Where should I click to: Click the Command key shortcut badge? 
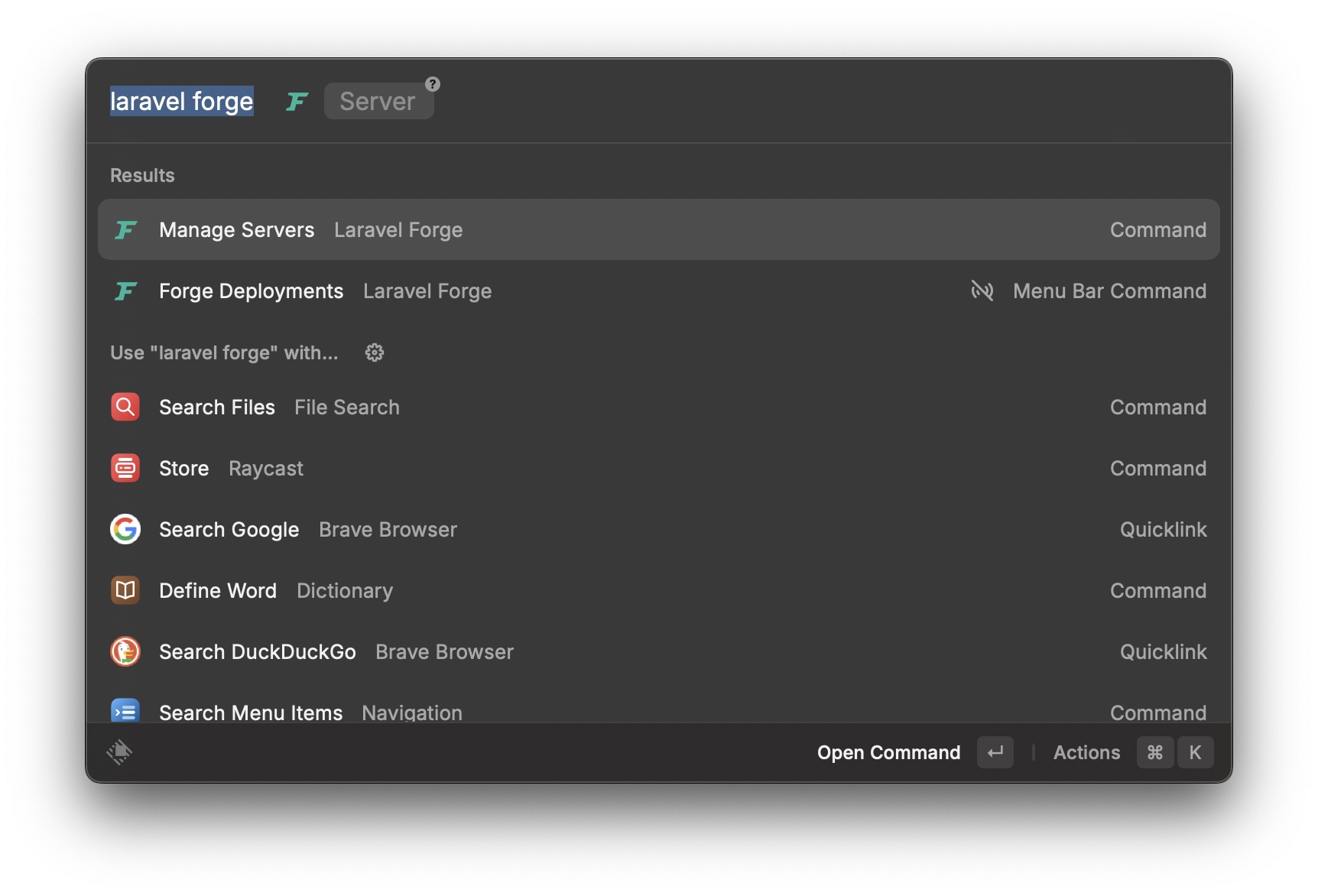(1155, 752)
